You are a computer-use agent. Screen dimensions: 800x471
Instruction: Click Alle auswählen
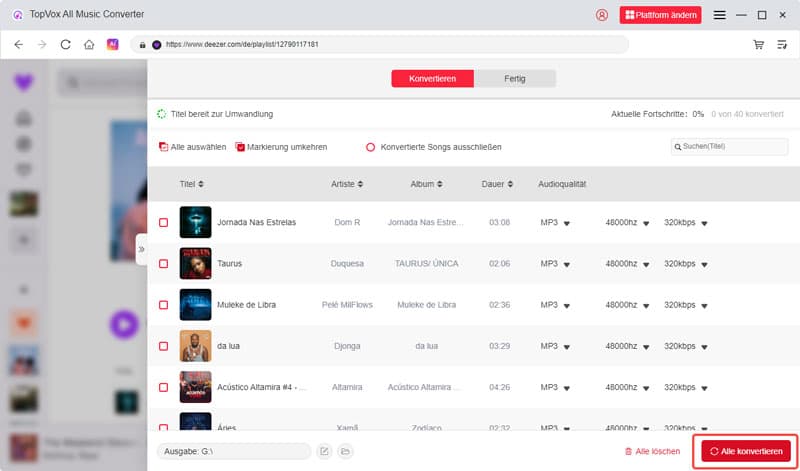(x=192, y=147)
